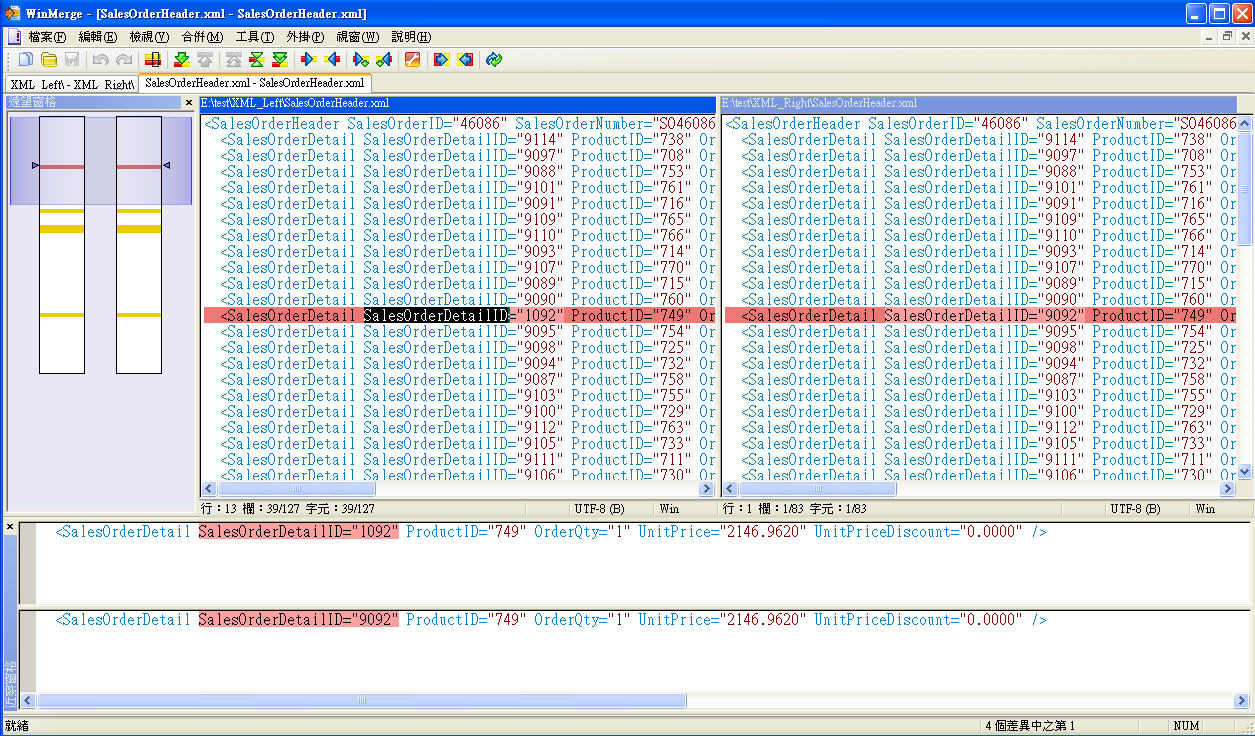The height and width of the screenshot is (736, 1255).
Task: Create a new blank document from toolbar
Action: [26, 60]
